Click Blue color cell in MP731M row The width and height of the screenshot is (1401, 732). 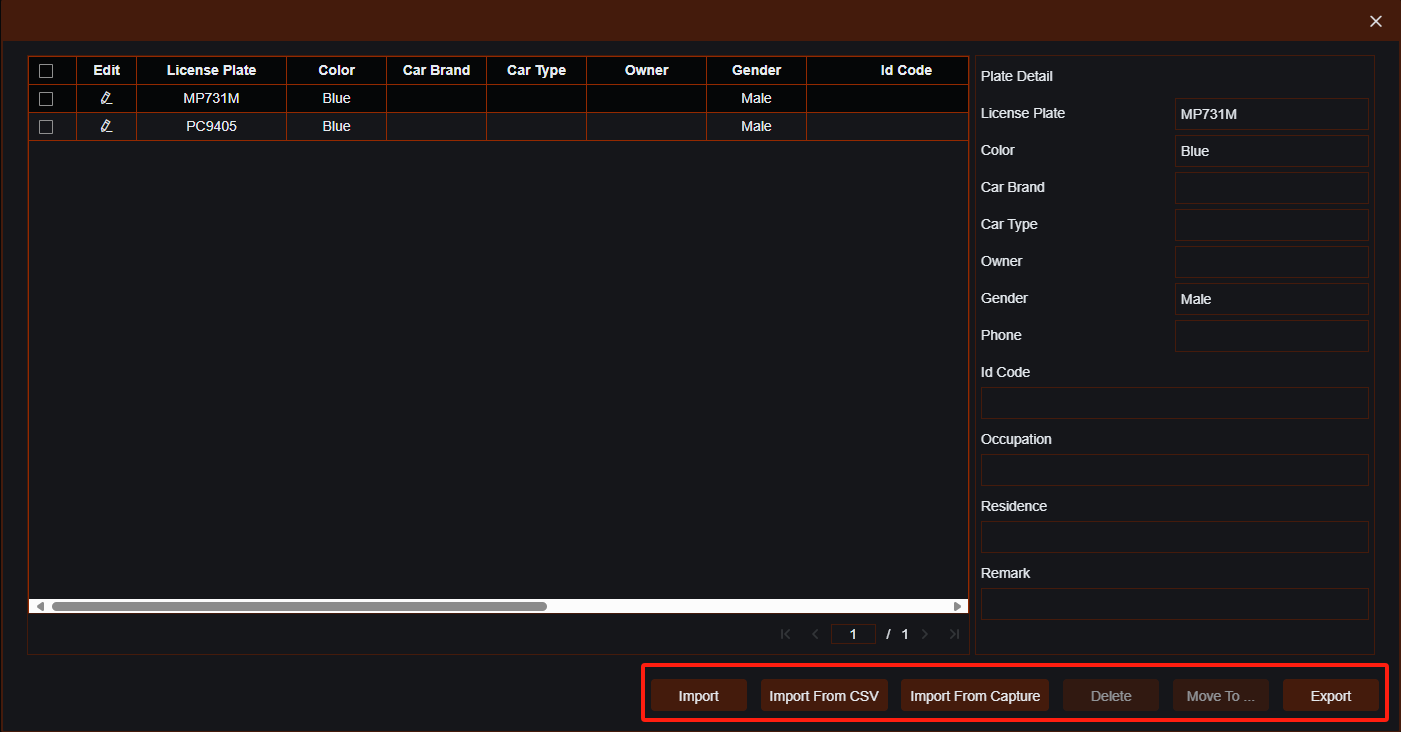point(337,99)
